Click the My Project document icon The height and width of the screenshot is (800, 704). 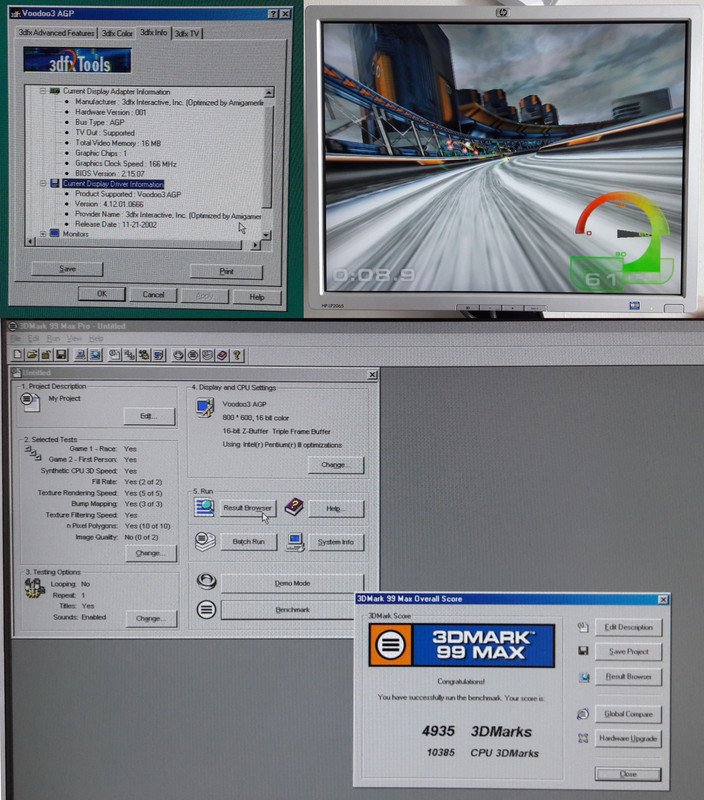(30, 402)
